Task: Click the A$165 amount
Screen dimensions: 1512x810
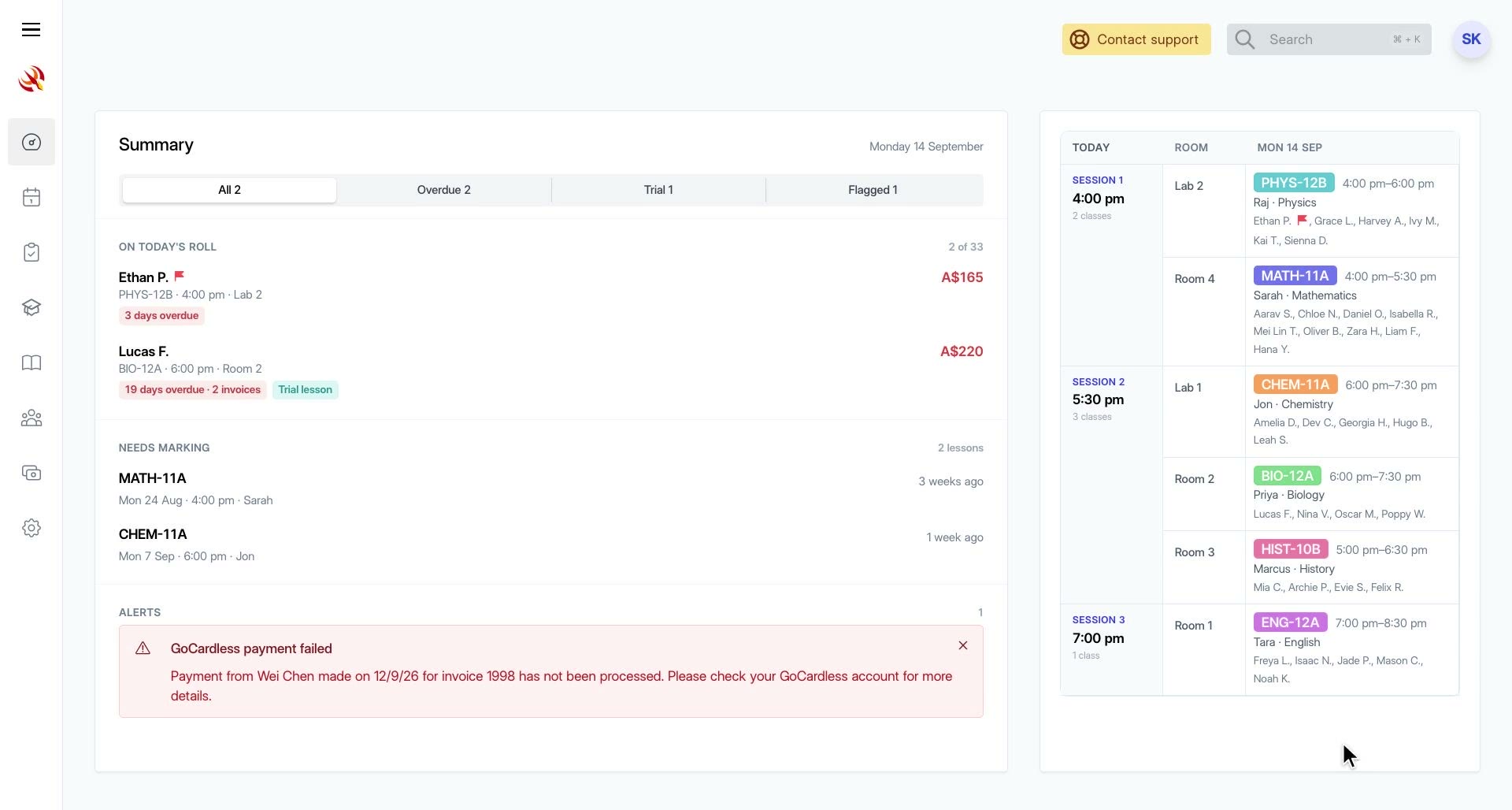Action: click(x=962, y=277)
